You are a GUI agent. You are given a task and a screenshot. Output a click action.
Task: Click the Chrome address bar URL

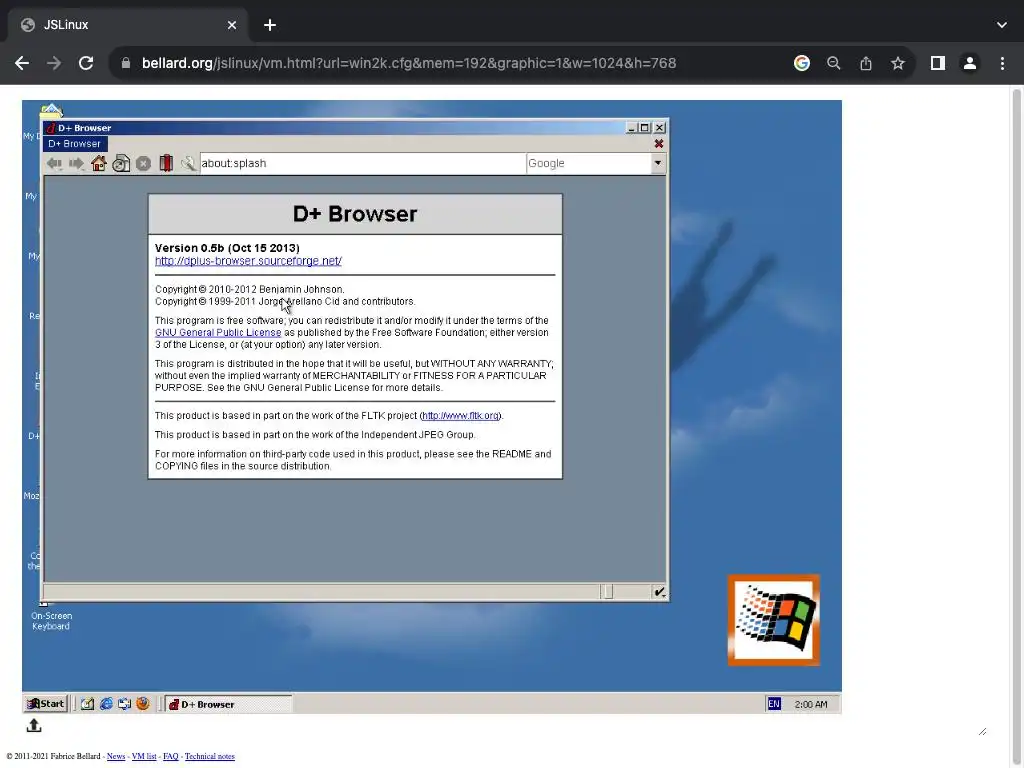(x=409, y=63)
